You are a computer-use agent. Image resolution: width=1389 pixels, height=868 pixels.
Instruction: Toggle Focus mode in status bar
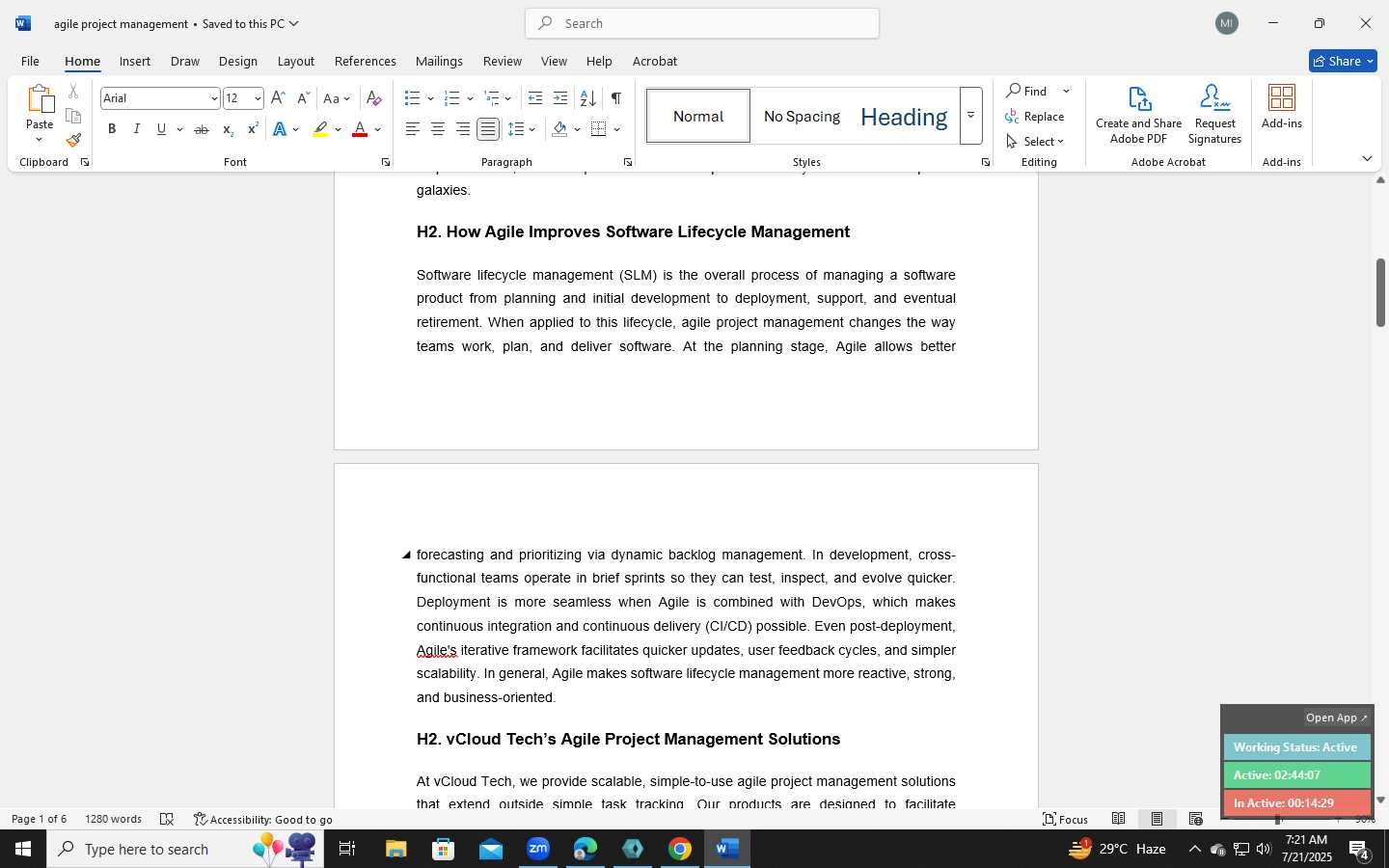click(x=1066, y=819)
